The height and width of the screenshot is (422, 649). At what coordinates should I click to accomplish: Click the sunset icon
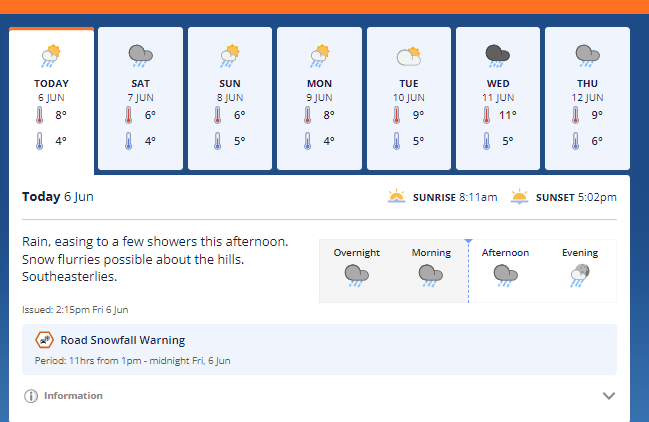519,197
